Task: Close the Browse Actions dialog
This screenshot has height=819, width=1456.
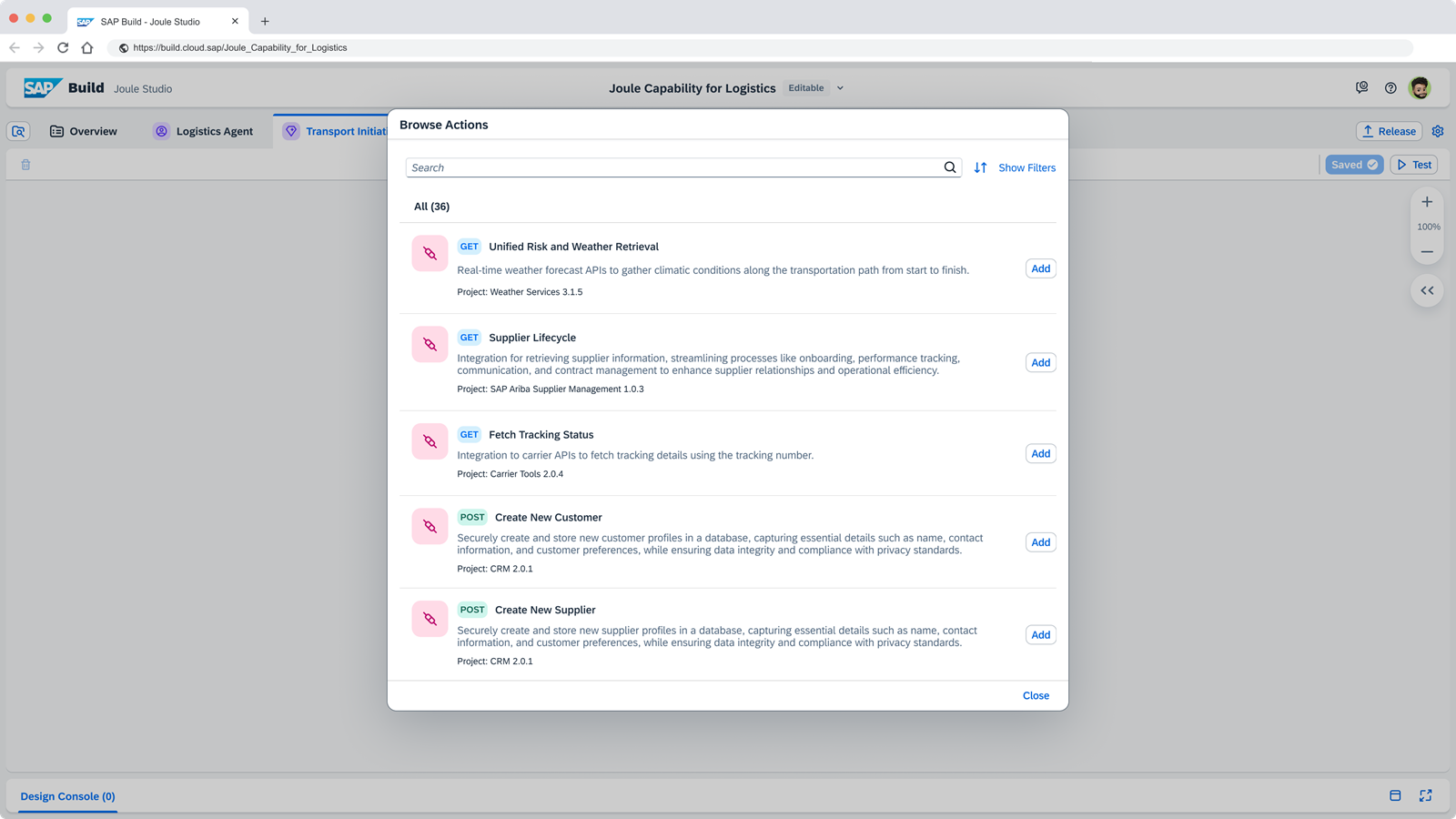Action: click(x=1036, y=695)
